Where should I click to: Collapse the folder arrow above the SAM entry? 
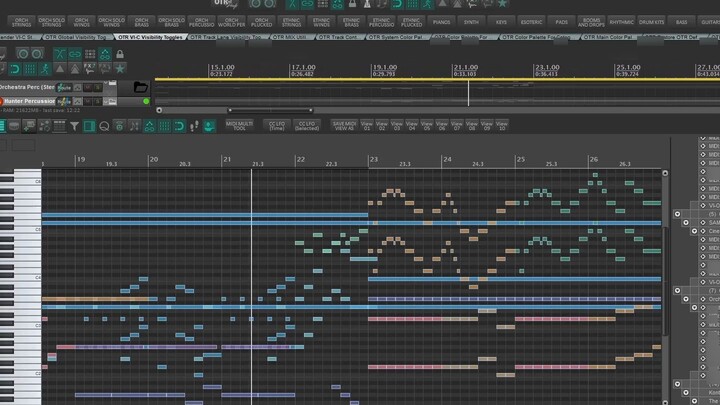pos(678,214)
